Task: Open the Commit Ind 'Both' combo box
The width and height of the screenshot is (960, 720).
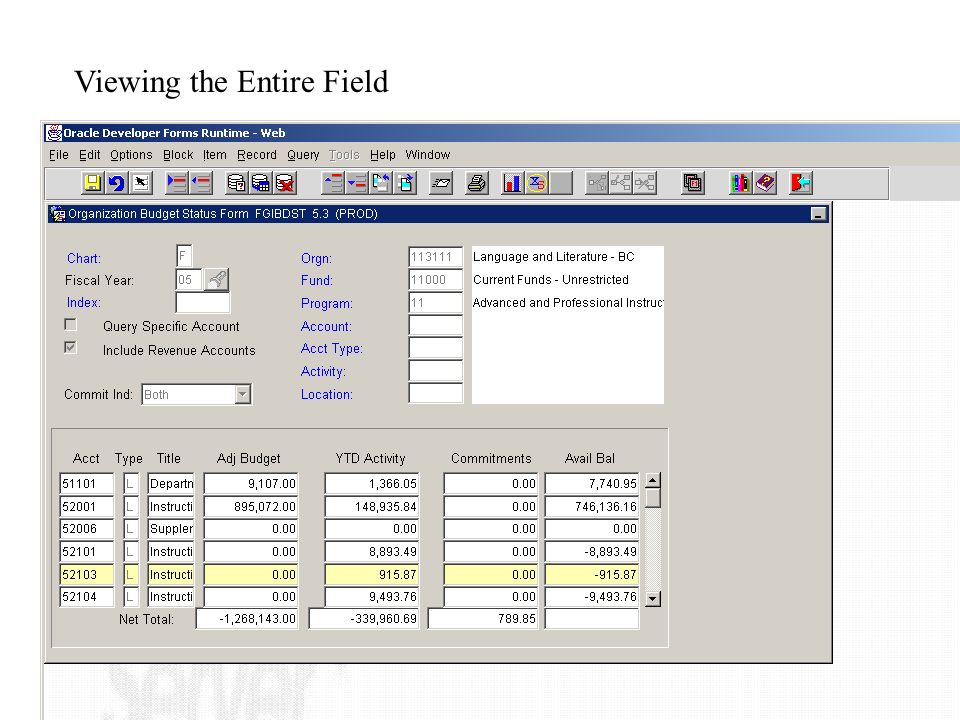Action: (196, 394)
